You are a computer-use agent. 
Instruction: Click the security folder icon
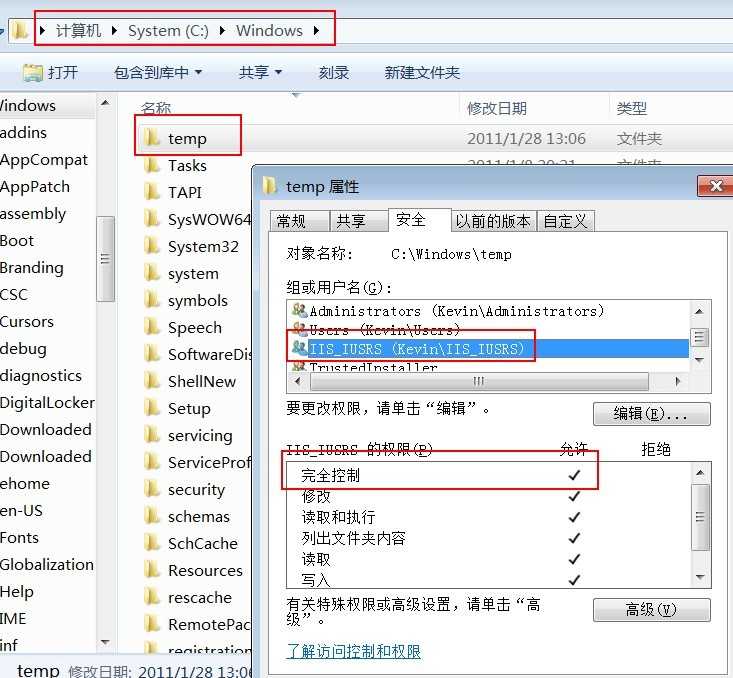click(x=152, y=489)
